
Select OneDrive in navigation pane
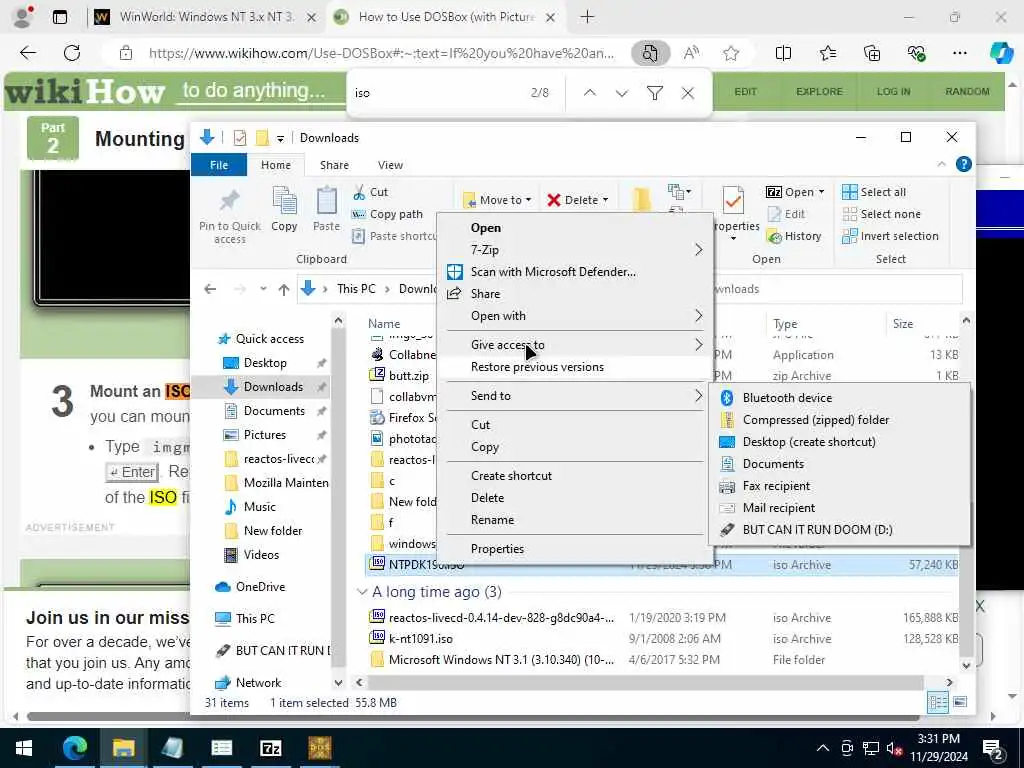[260, 587]
